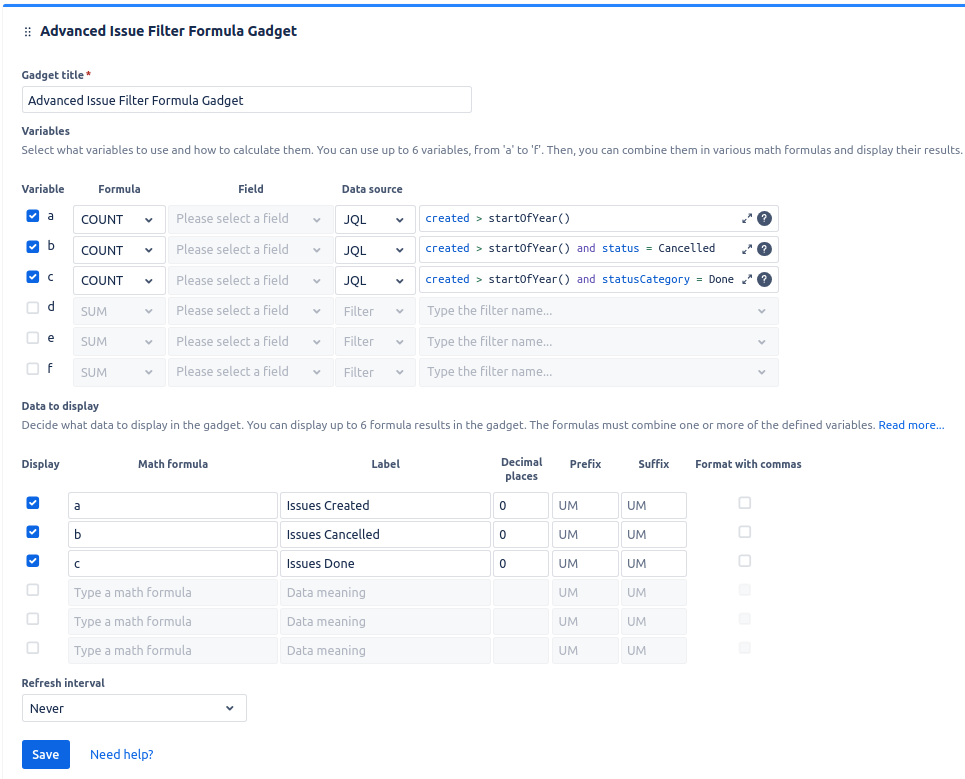Enable the fifth display row checkbox
Viewport: 965px width, 779px height.
pos(33,618)
